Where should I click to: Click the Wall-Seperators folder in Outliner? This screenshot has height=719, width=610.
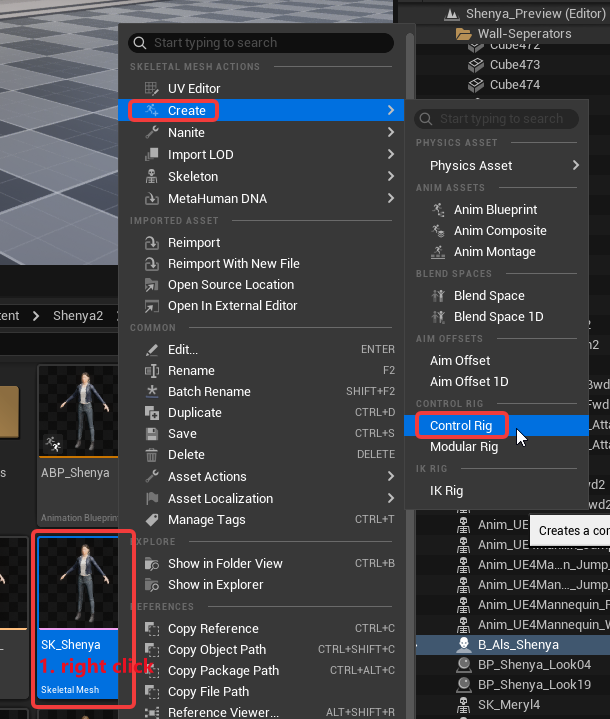(x=524, y=34)
